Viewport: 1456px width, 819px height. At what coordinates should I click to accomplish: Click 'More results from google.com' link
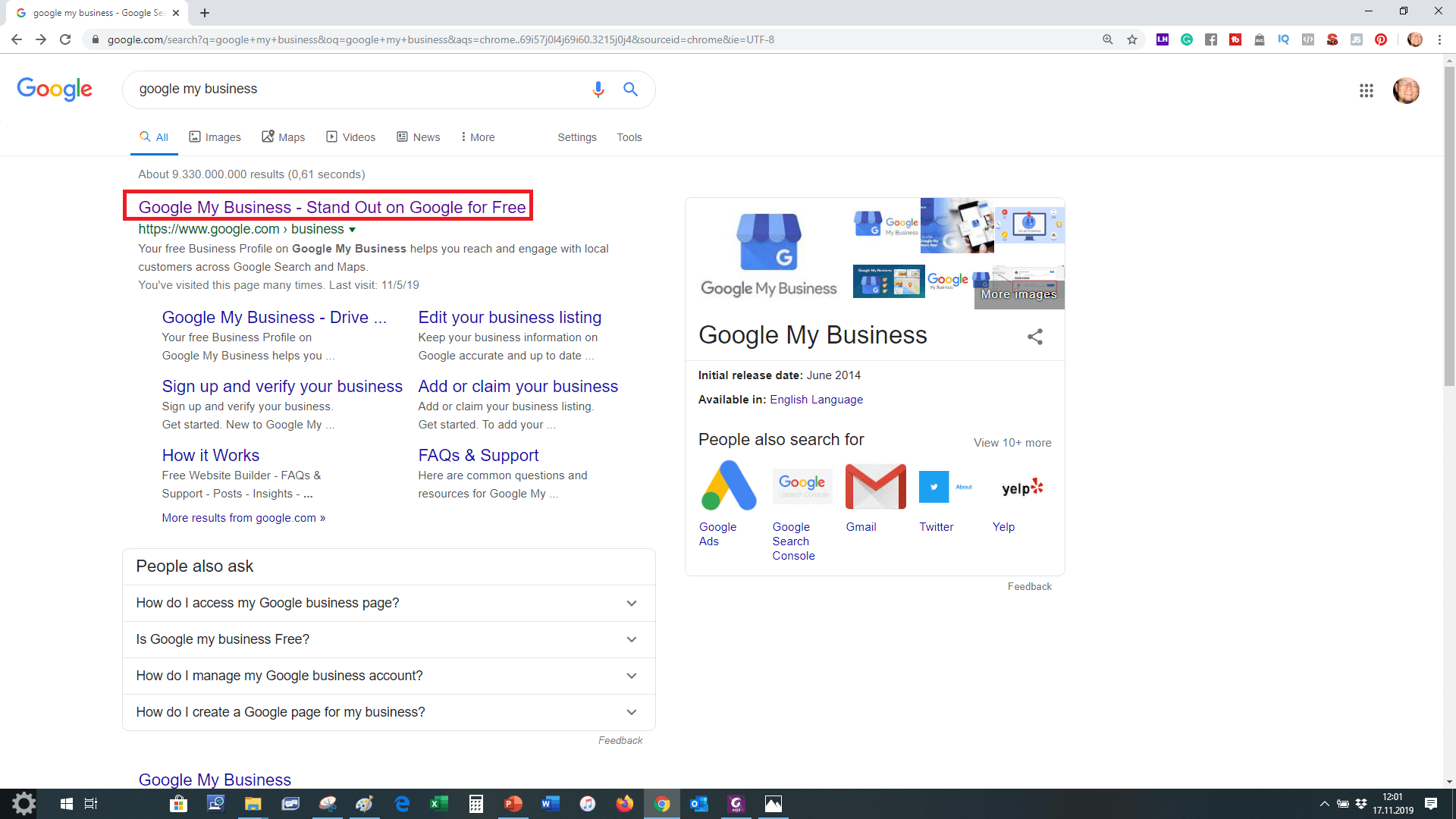243,518
